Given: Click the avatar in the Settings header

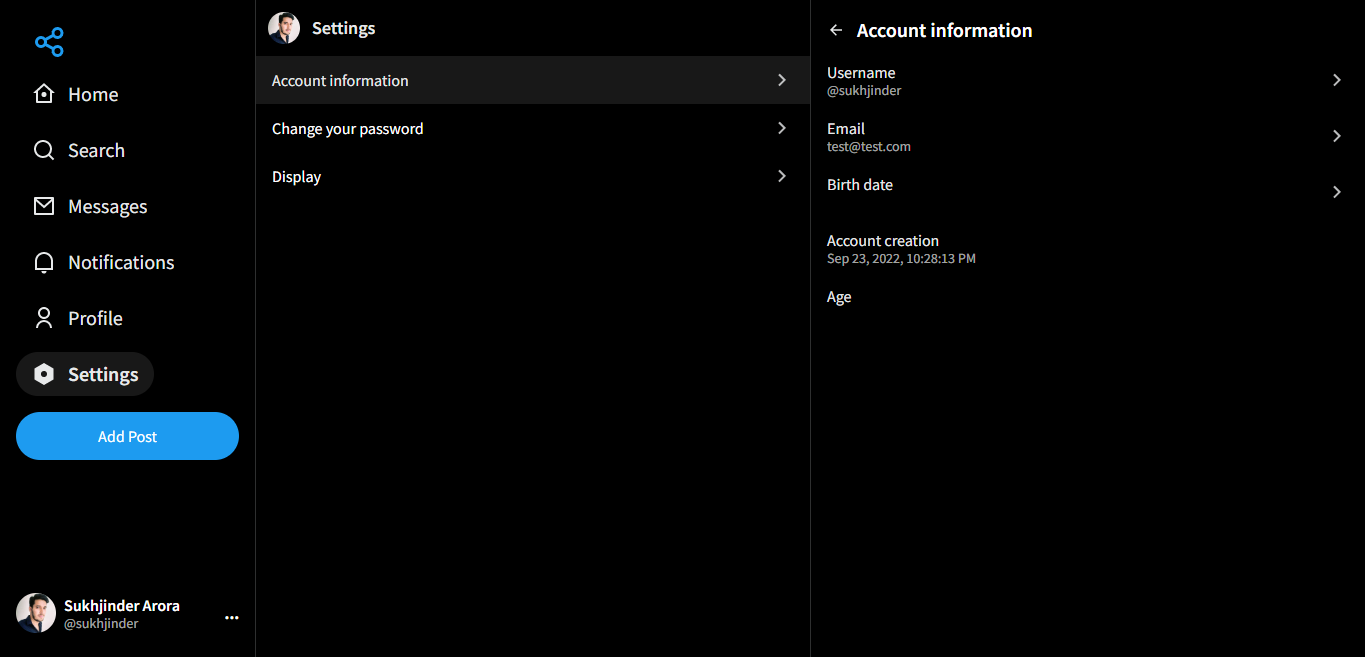Looking at the screenshot, I should coord(284,28).
